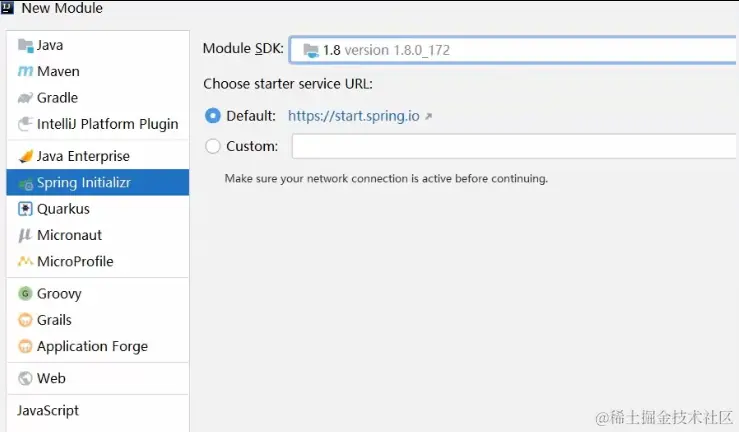Click the Java Enterprise icon
This screenshot has height=432, width=739.
tap(26, 156)
